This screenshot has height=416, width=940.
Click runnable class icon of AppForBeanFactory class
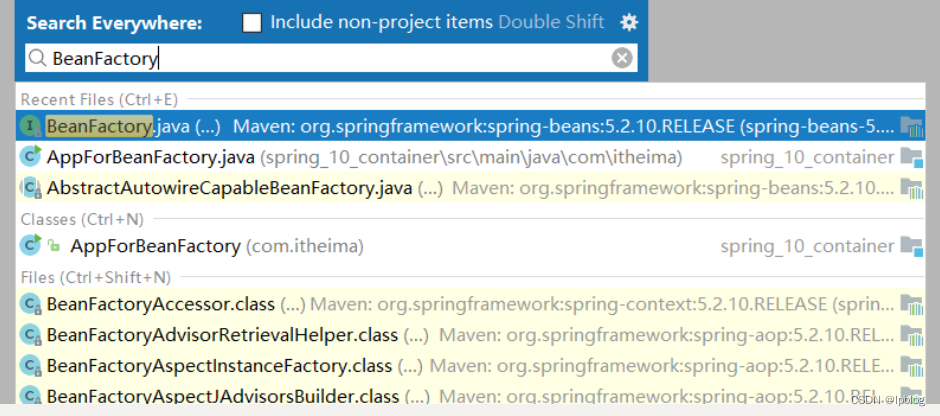pyautogui.click(x=30, y=245)
